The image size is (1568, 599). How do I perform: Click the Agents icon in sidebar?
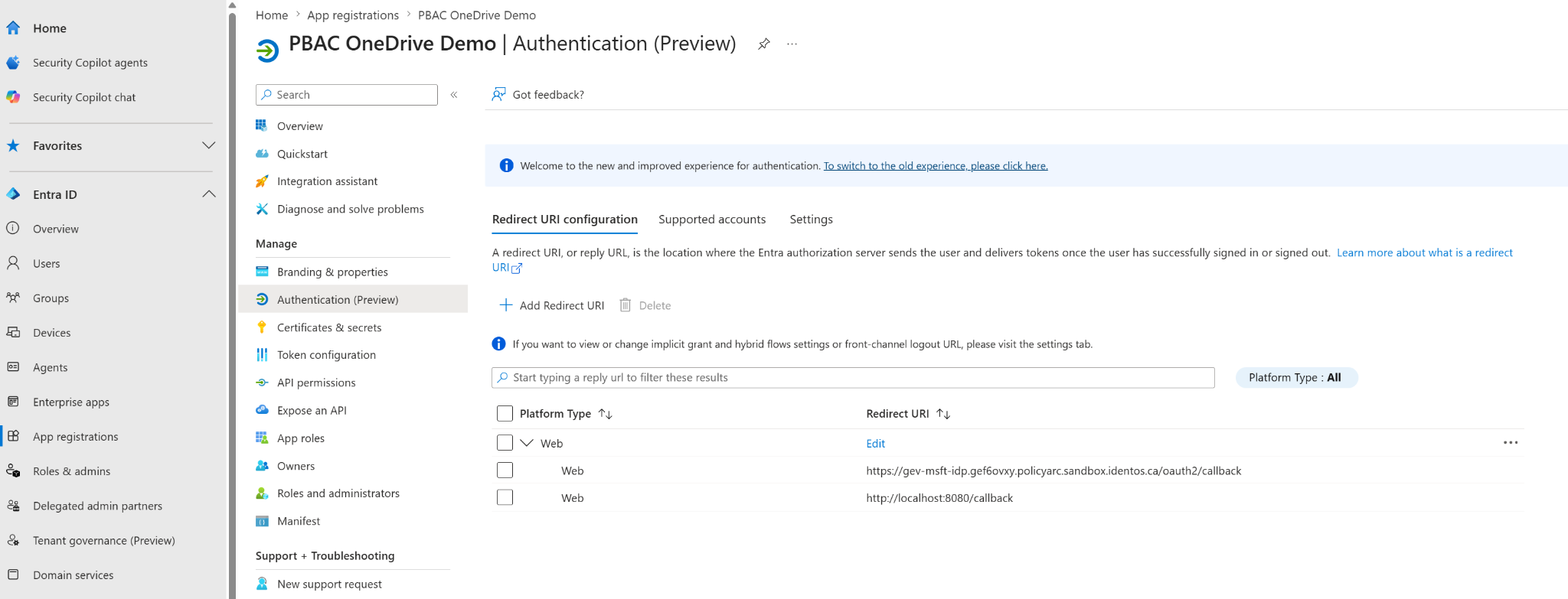coord(13,367)
